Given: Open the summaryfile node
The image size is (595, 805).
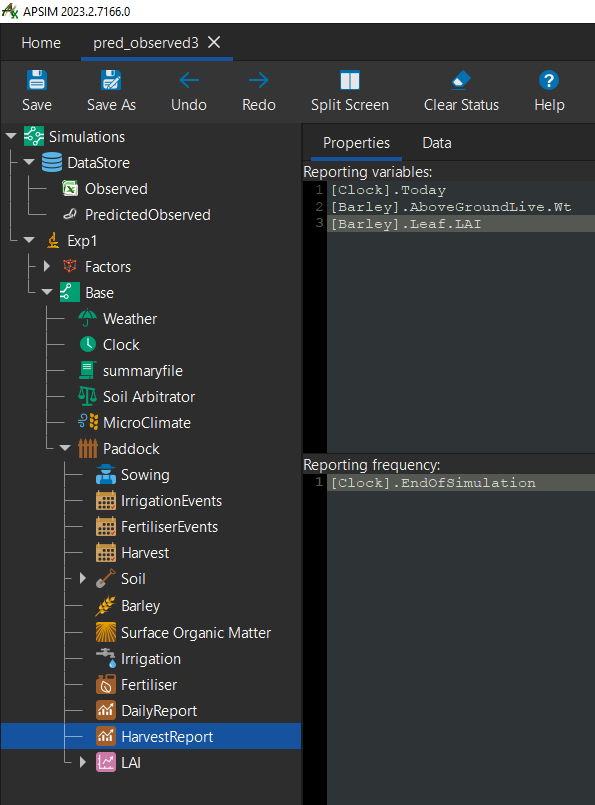Looking at the screenshot, I should (88, 371).
